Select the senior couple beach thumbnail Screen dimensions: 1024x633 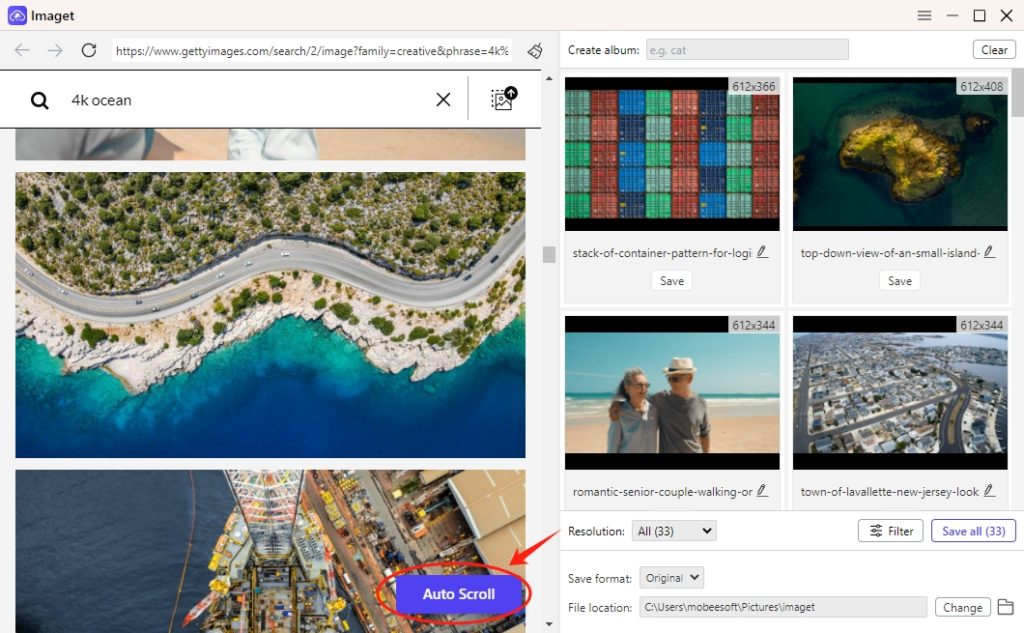coord(672,393)
